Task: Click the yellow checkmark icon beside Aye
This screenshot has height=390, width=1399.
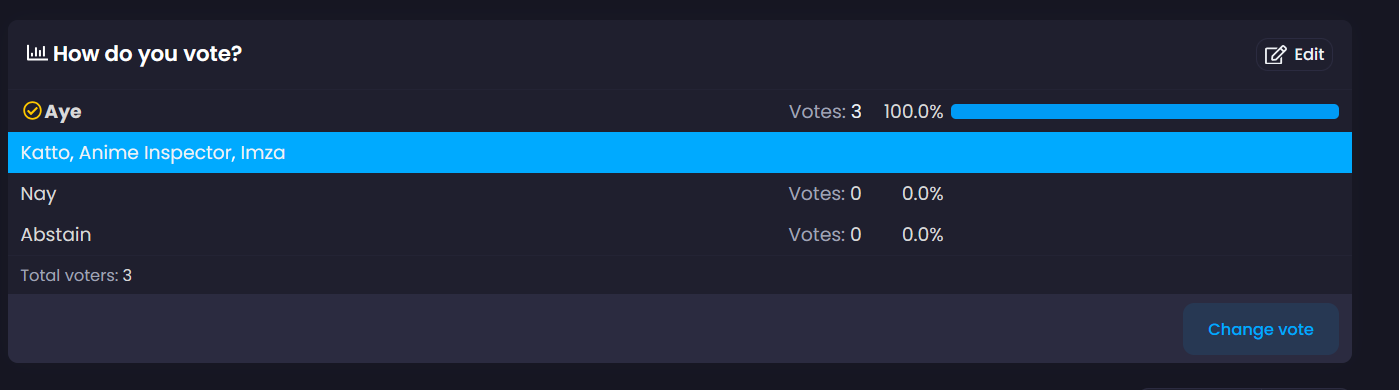Action: tap(32, 111)
